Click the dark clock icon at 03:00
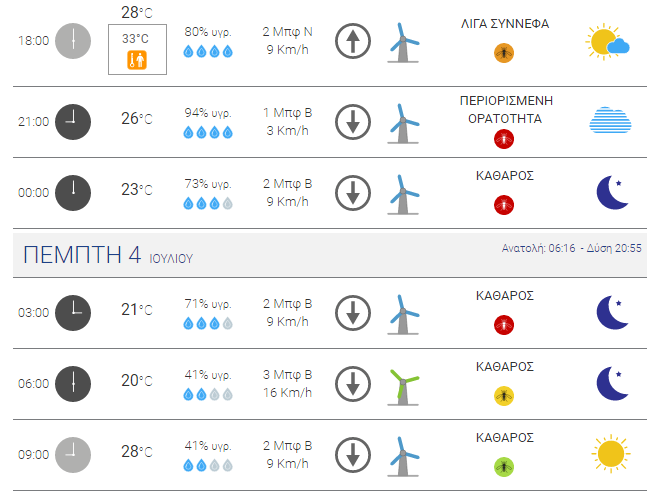The image size is (669, 497). (x=73, y=313)
